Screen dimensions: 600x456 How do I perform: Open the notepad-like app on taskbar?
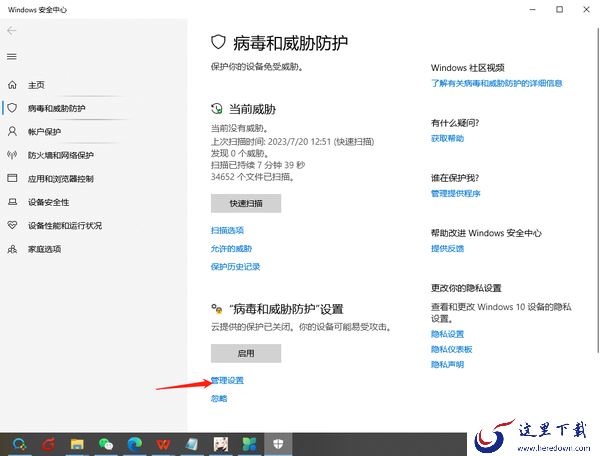[192, 444]
